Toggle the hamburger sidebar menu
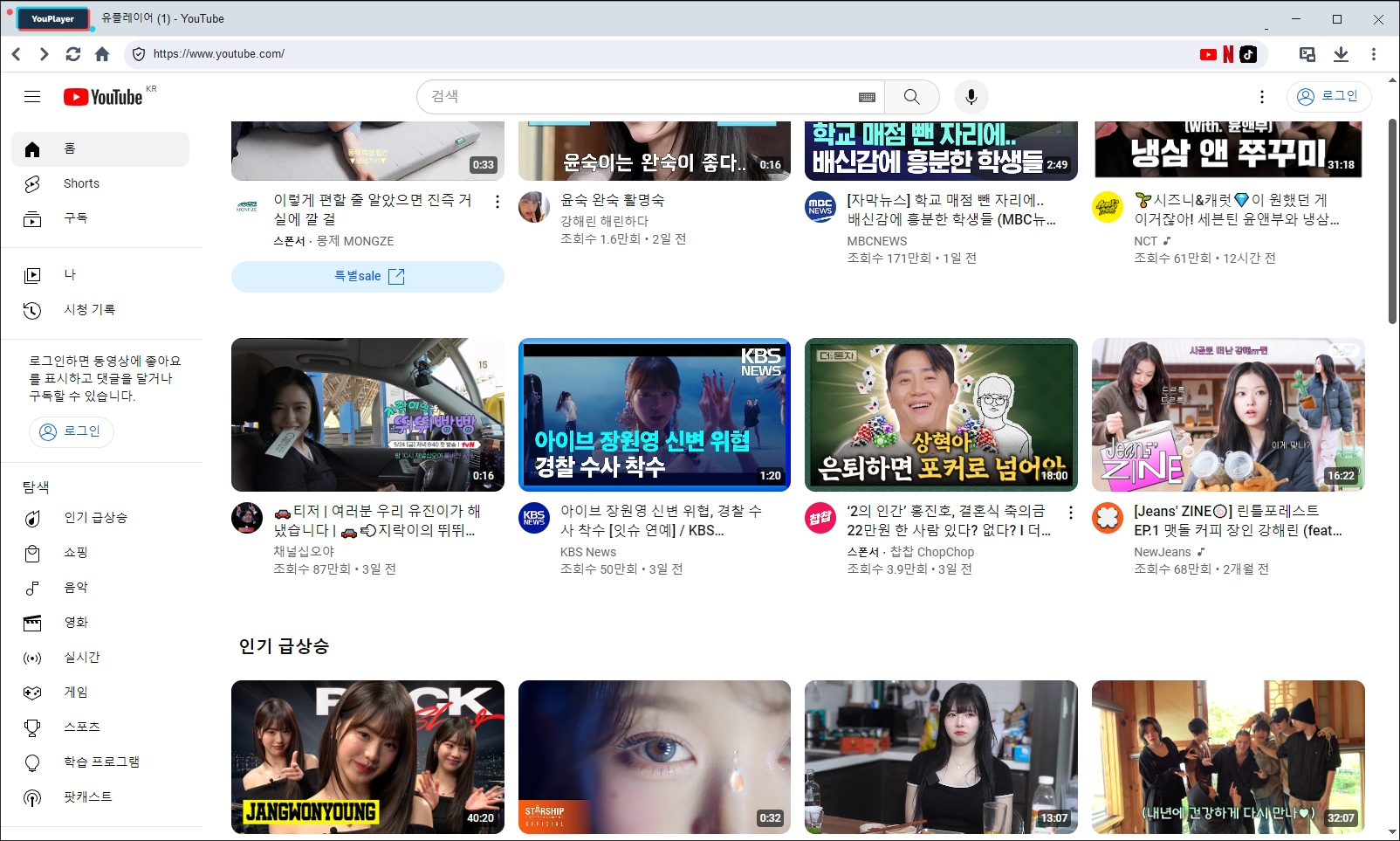 click(x=32, y=97)
